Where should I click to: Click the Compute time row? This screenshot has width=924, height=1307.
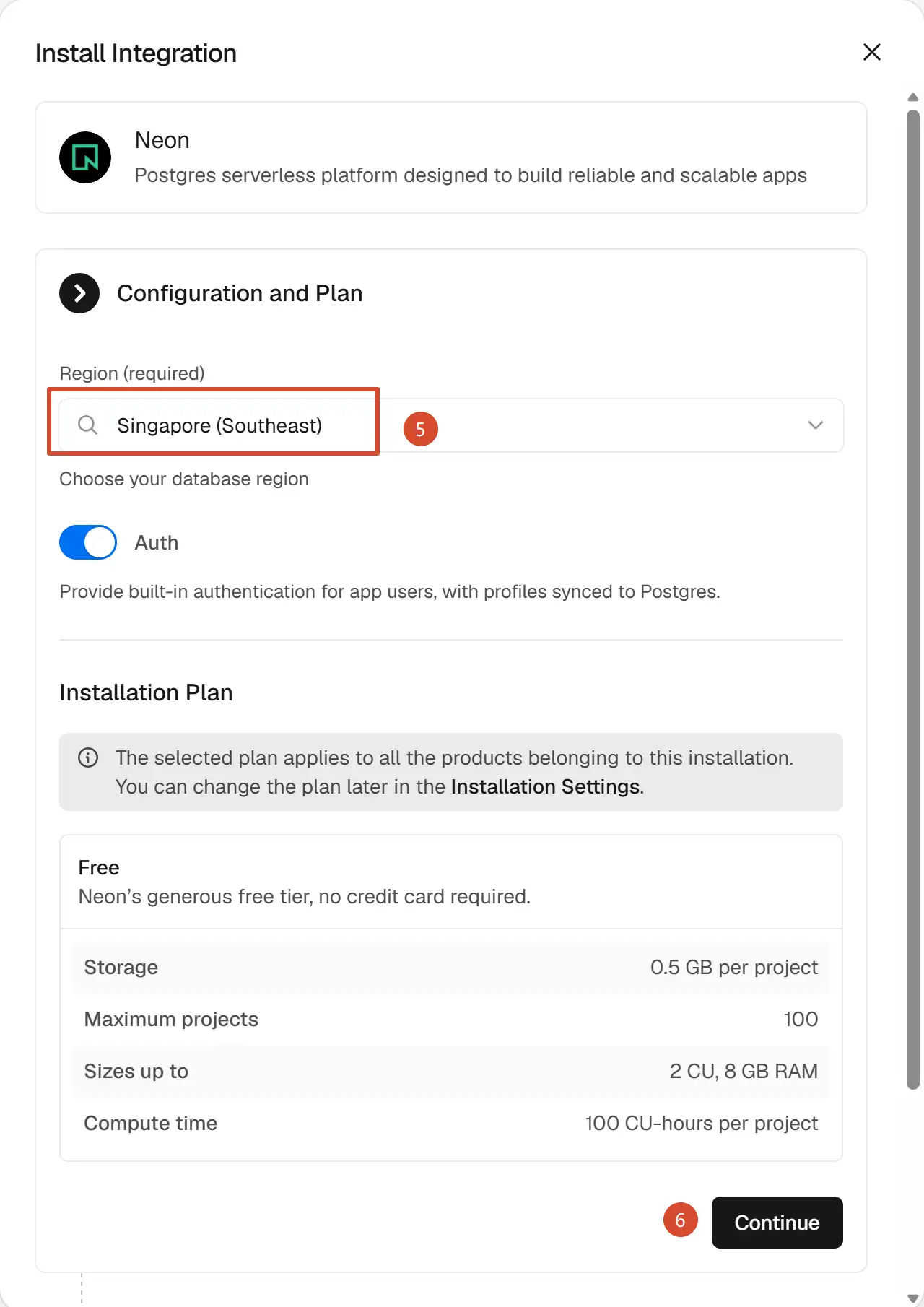click(451, 1123)
